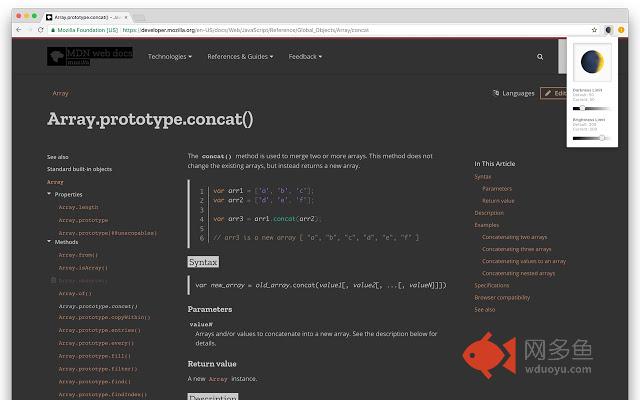Jump to Specifications in article contents
This screenshot has width=640, height=400.
(x=492, y=285)
